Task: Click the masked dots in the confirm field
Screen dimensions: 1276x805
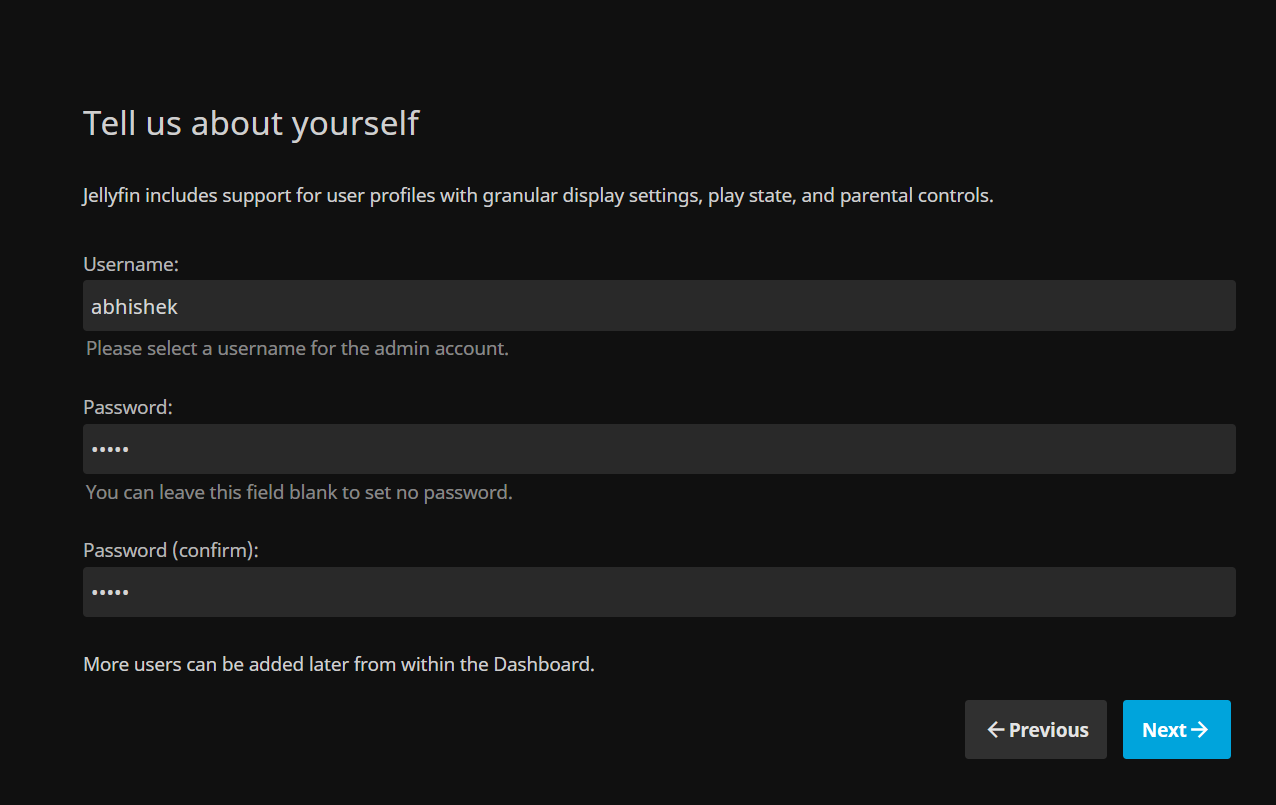Action: 110,592
